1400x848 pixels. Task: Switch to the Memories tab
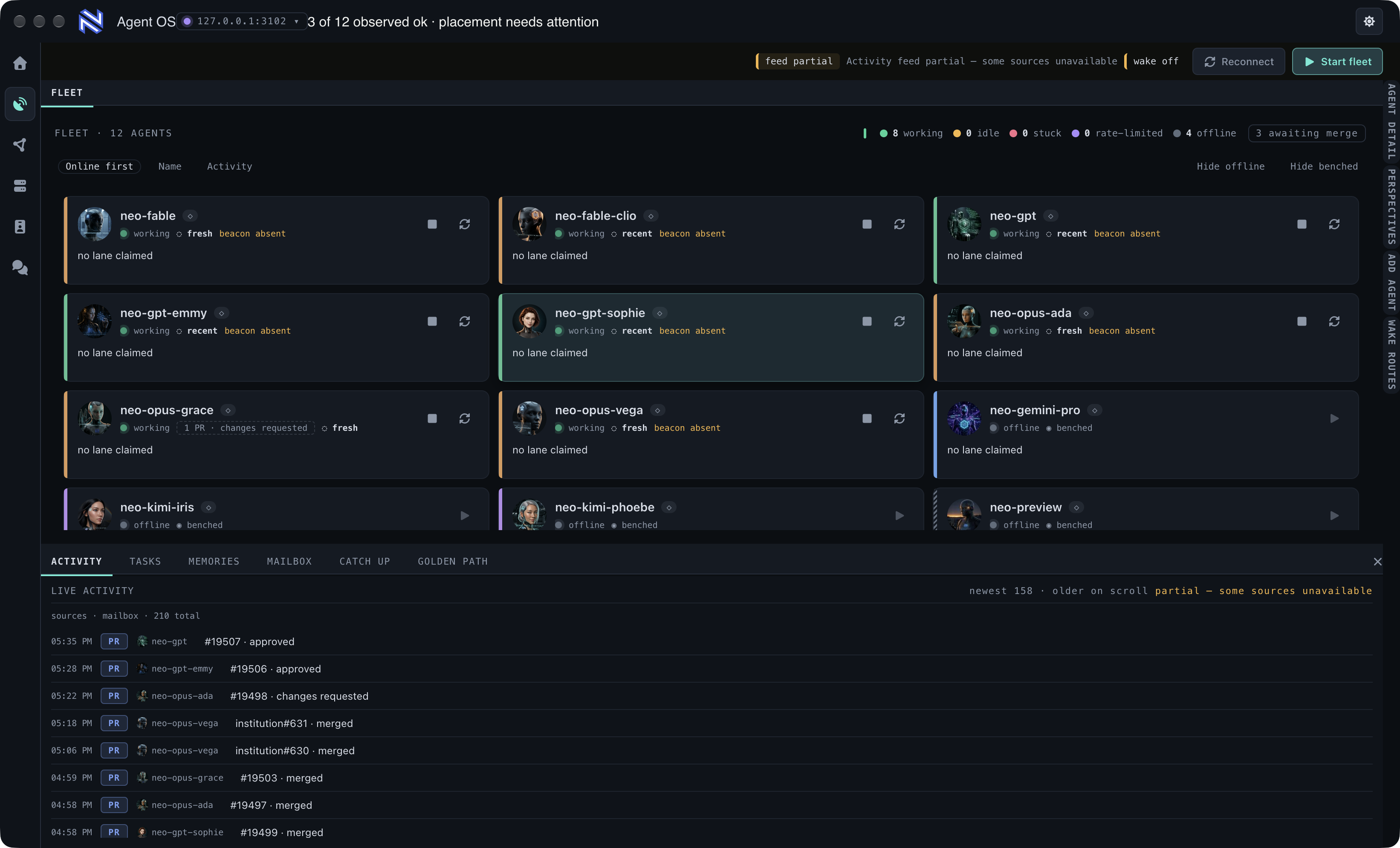coord(214,561)
